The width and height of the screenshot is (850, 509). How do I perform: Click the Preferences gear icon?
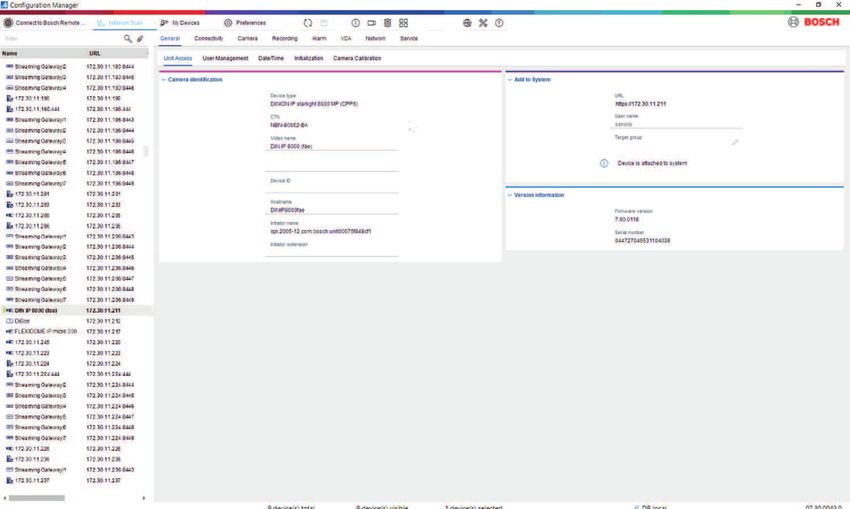point(228,23)
